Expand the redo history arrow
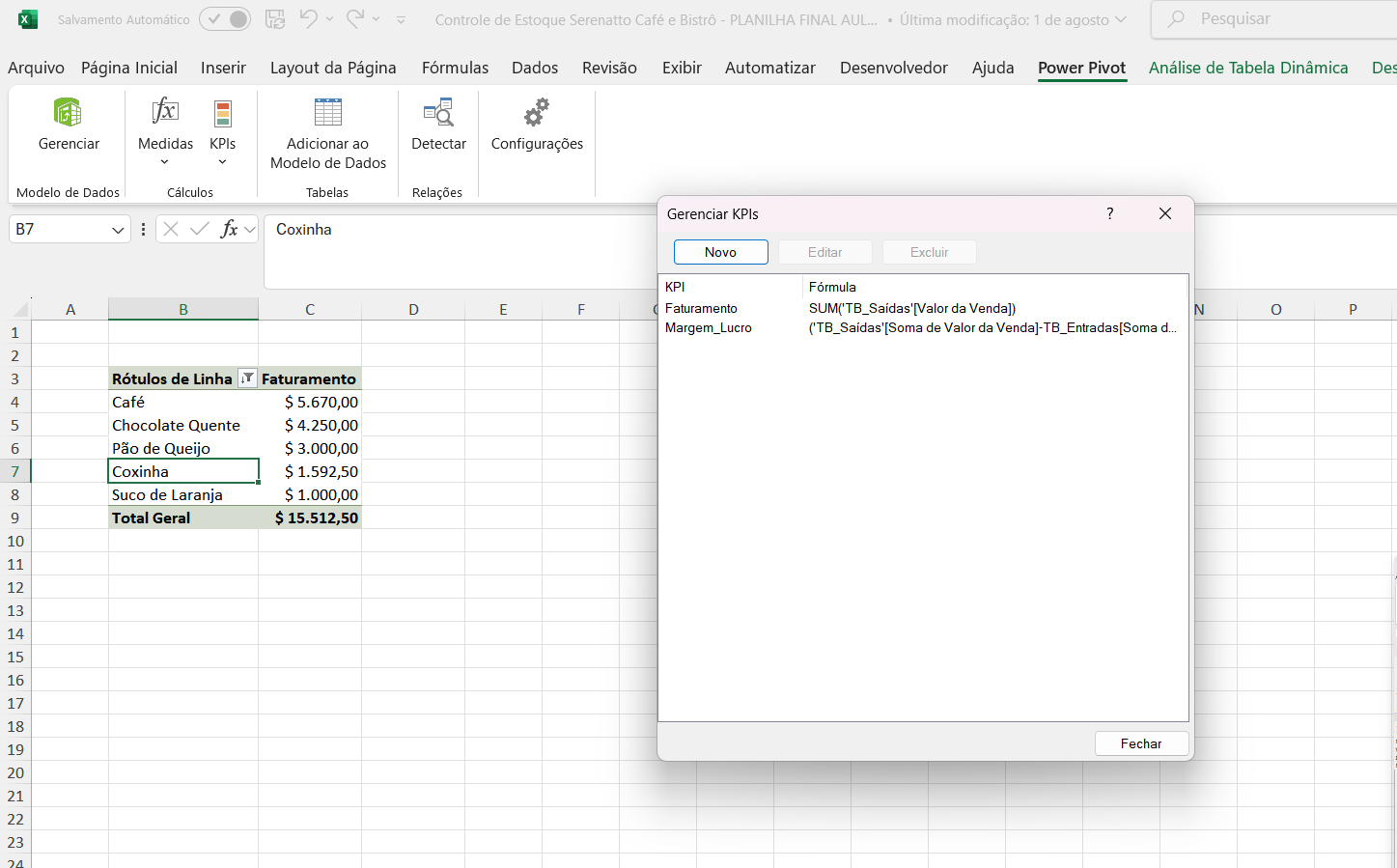The image size is (1397, 868). pyautogui.click(x=376, y=19)
